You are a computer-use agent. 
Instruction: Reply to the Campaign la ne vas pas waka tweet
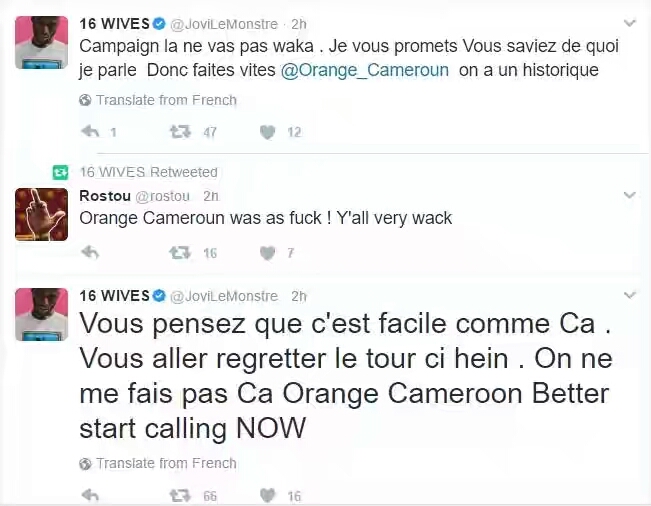[x=90, y=131]
